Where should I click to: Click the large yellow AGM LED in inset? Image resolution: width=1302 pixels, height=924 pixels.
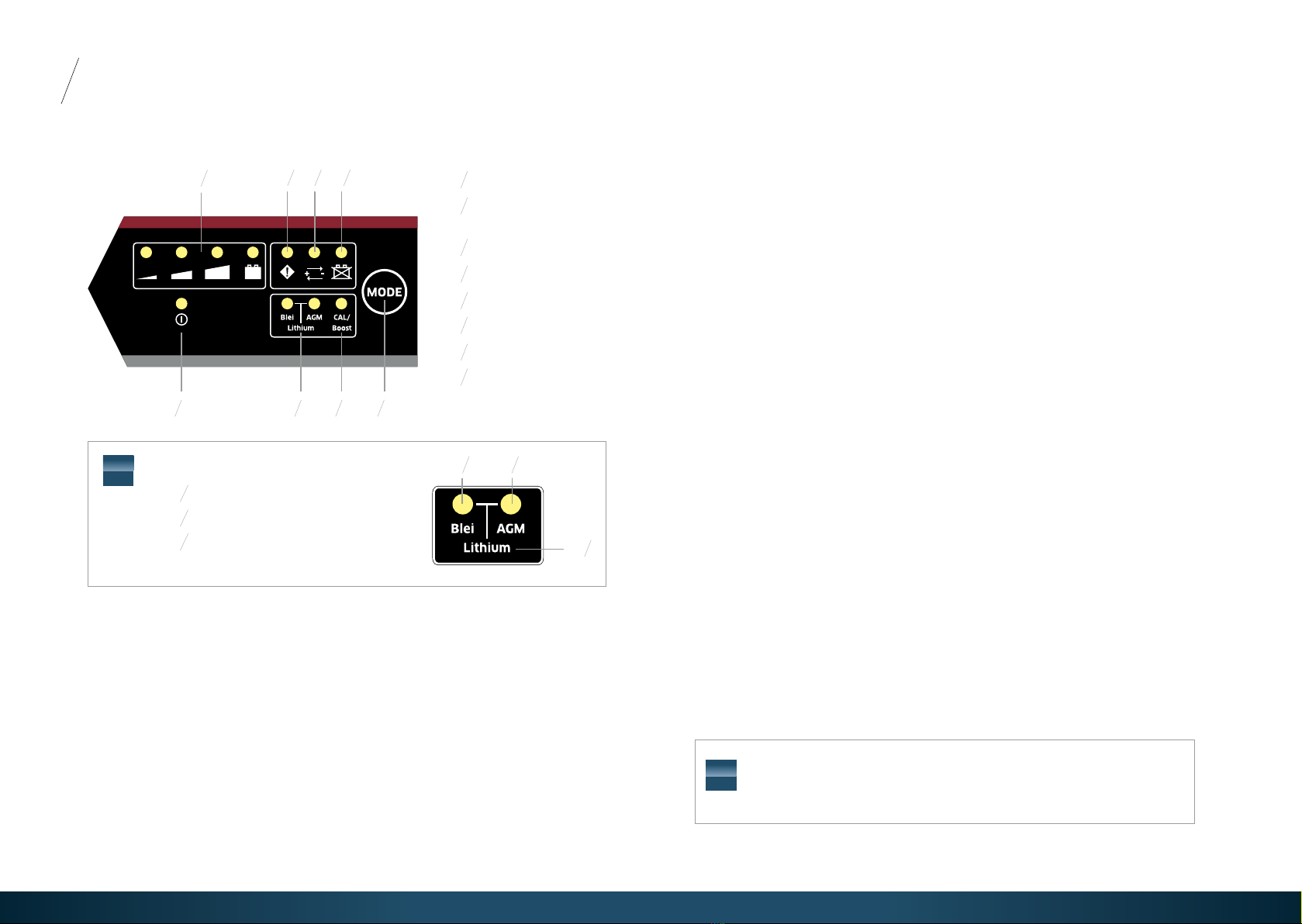coord(511,504)
